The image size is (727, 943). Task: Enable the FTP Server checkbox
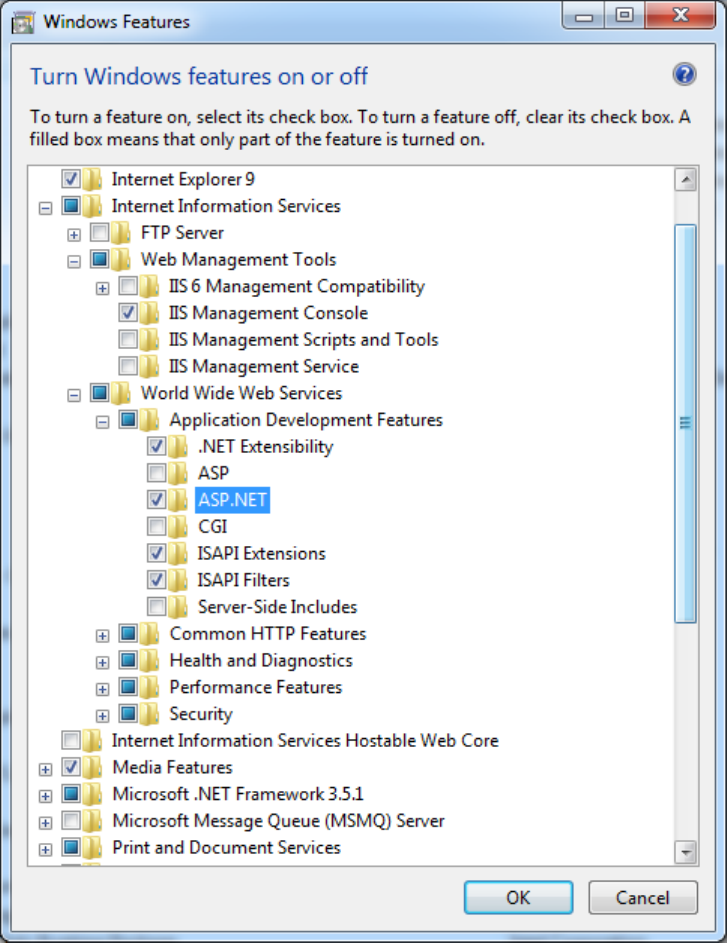pyautogui.click(x=100, y=232)
